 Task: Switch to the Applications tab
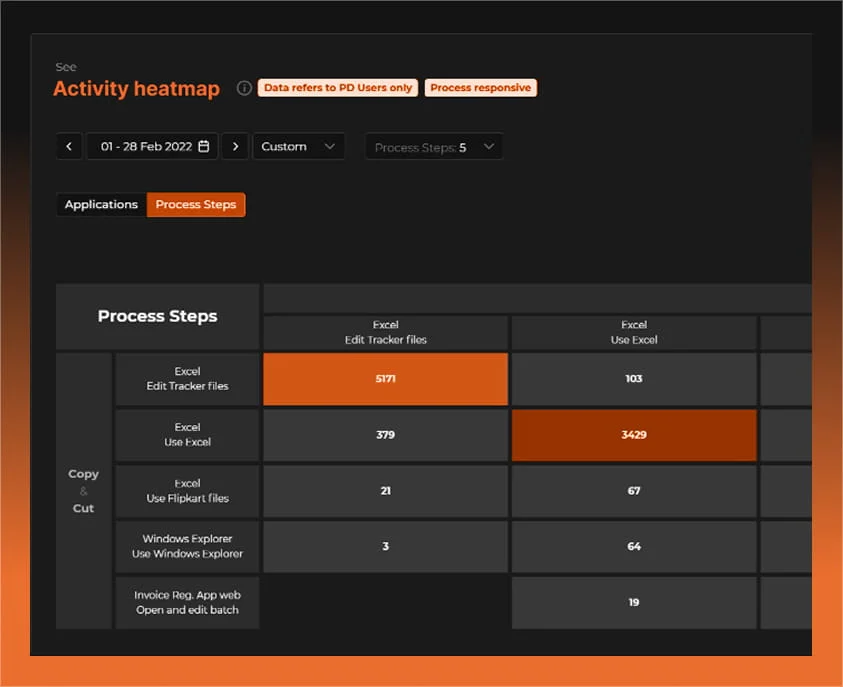(x=101, y=205)
